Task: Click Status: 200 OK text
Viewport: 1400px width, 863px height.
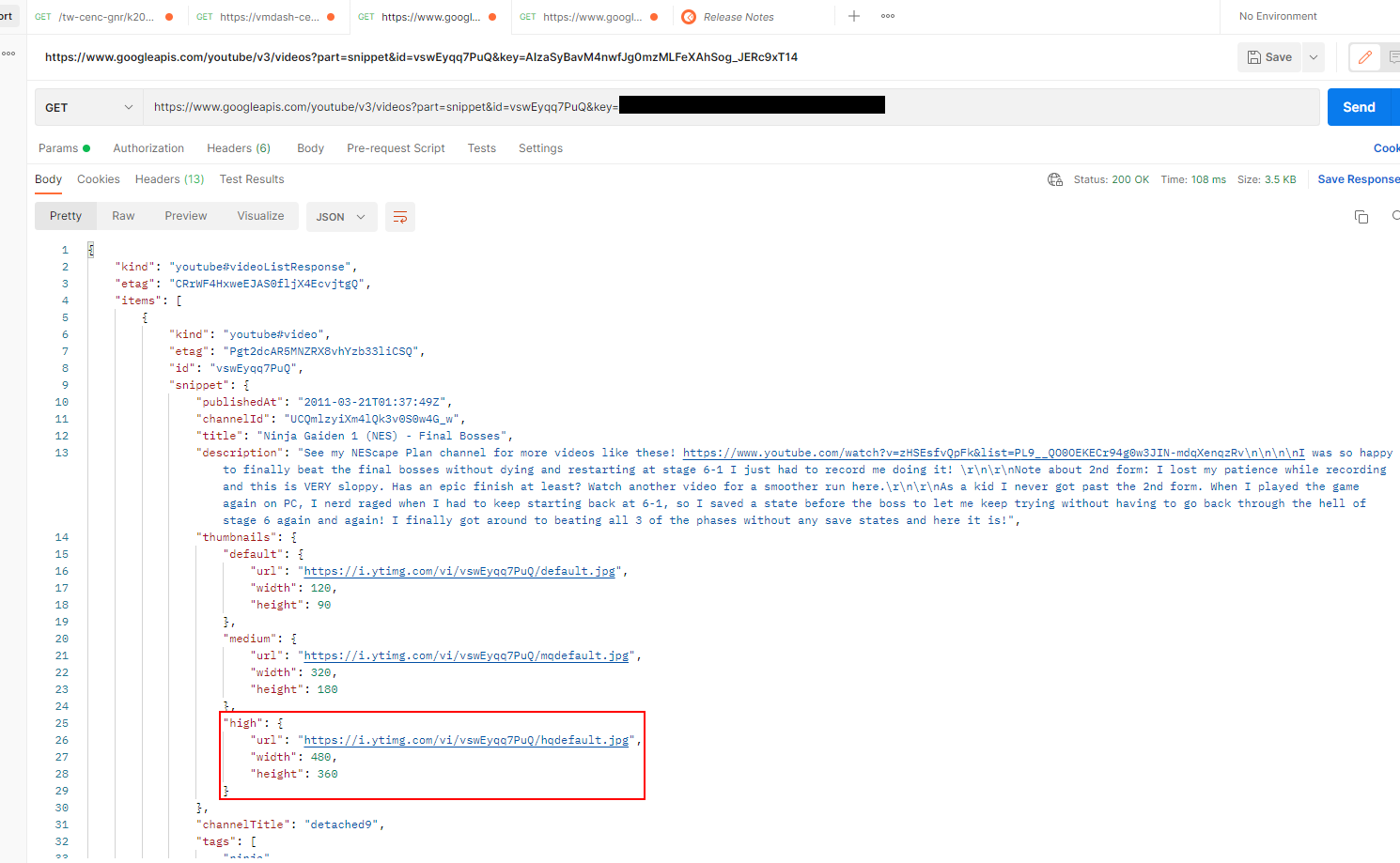Action: pos(1112,179)
